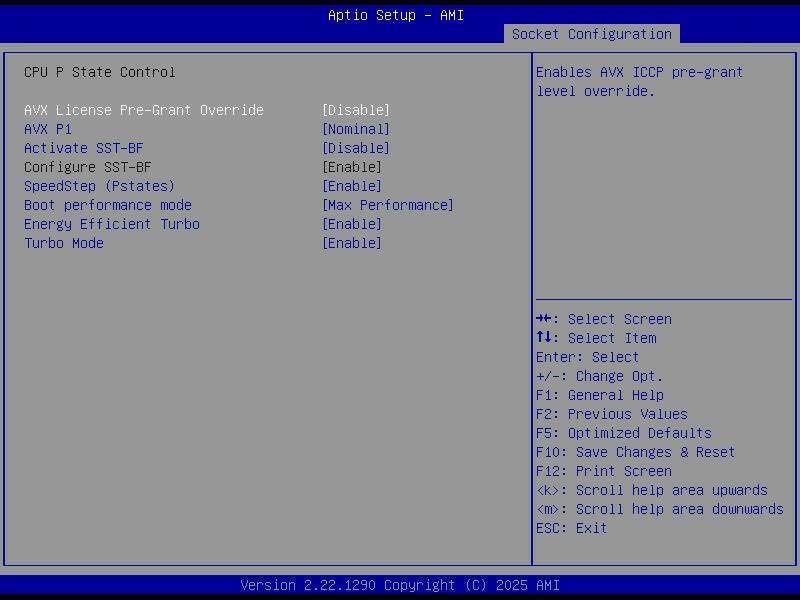Select the Socket Configuration tab

tap(591, 34)
